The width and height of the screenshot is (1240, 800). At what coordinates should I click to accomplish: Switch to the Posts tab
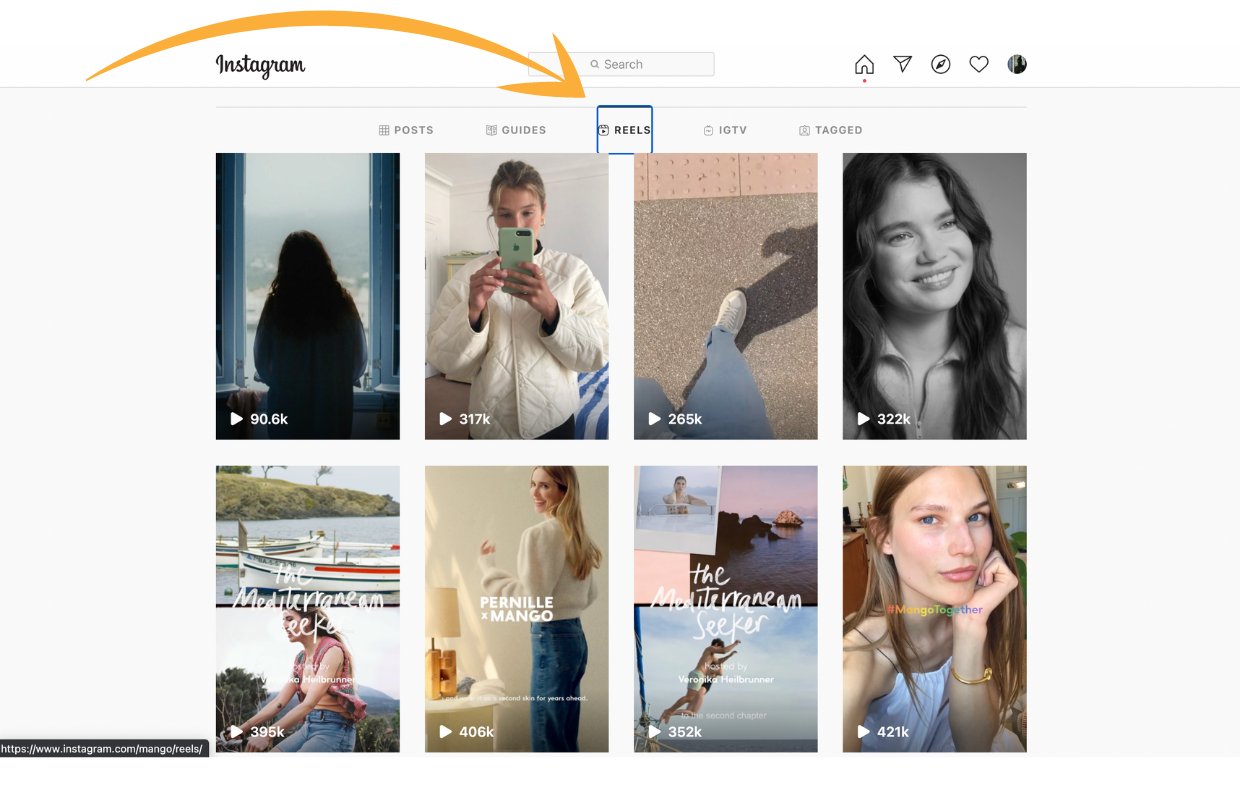(x=406, y=130)
